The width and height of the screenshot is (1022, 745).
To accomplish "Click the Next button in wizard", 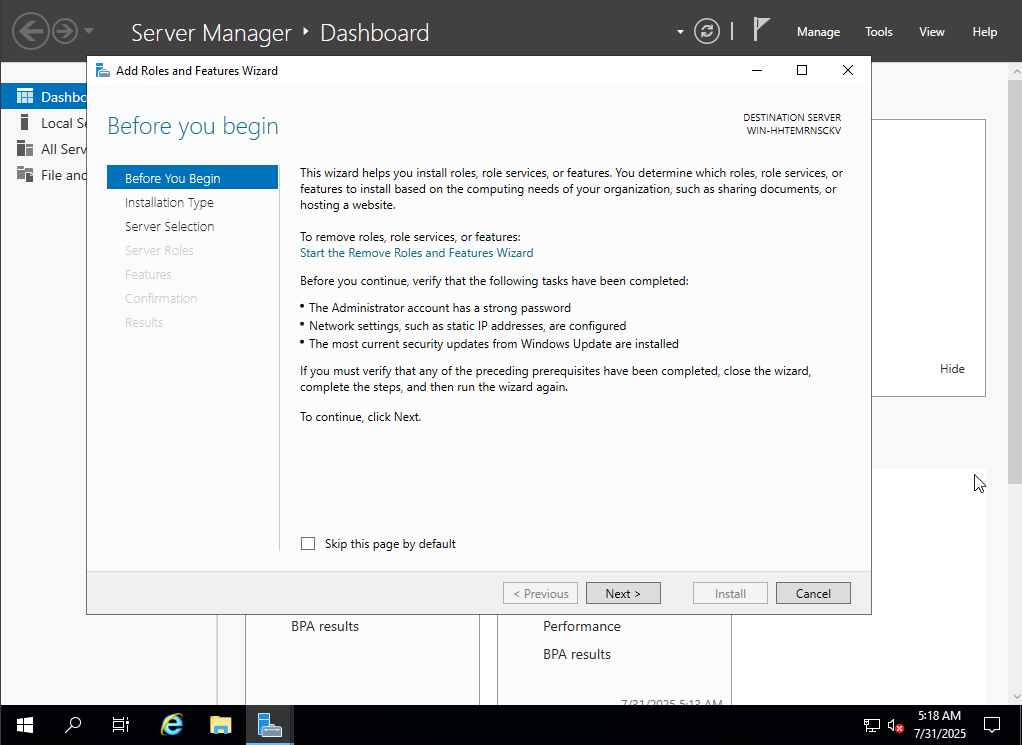I will [626, 593].
